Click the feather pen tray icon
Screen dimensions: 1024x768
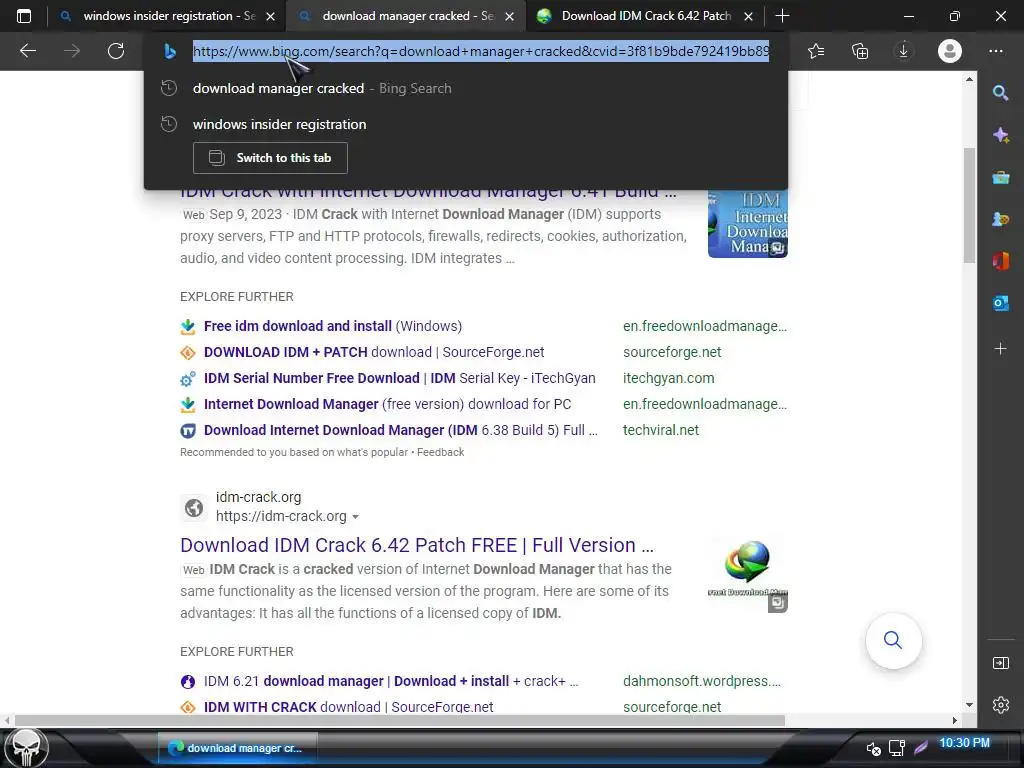point(921,748)
